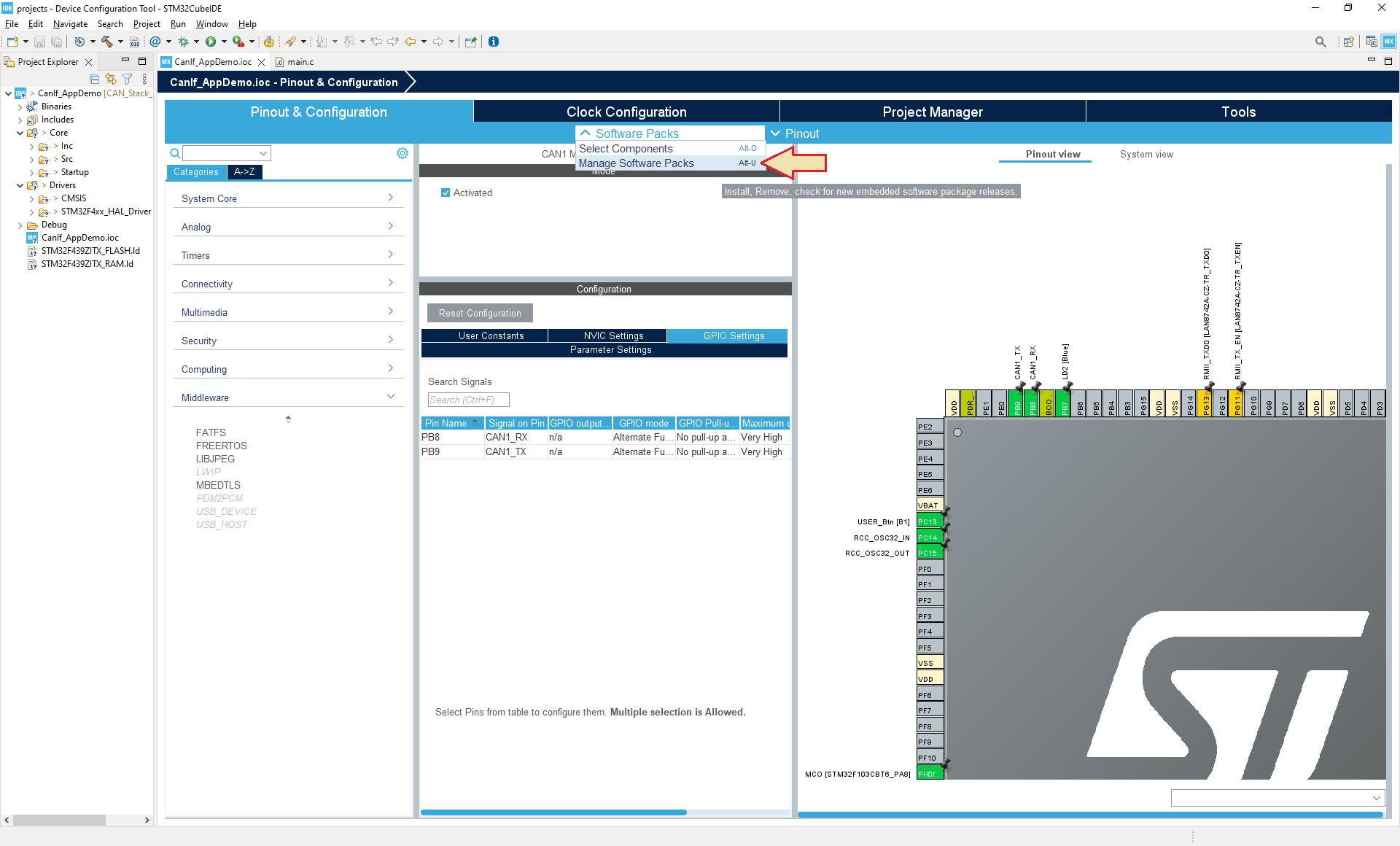Collapse the Middleware category
The image size is (1400, 846).
point(288,397)
